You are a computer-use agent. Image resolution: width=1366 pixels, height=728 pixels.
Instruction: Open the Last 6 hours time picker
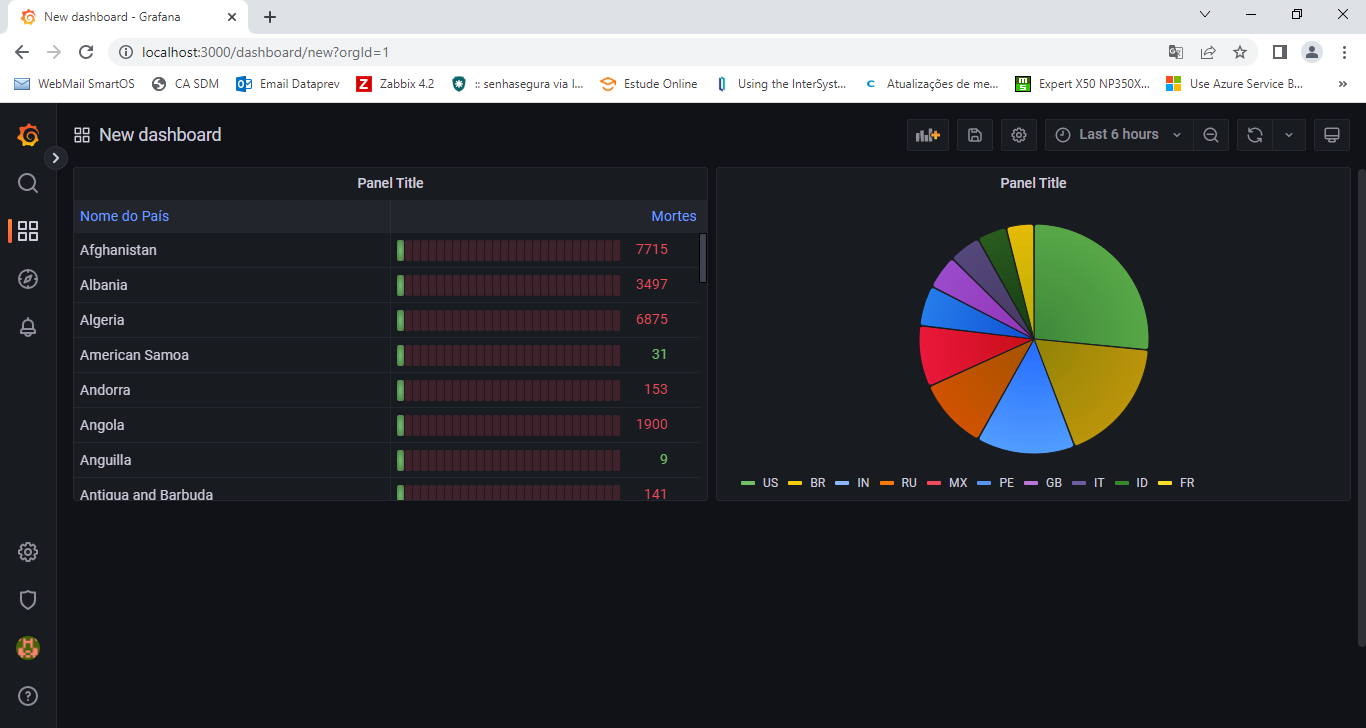[1118, 135]
